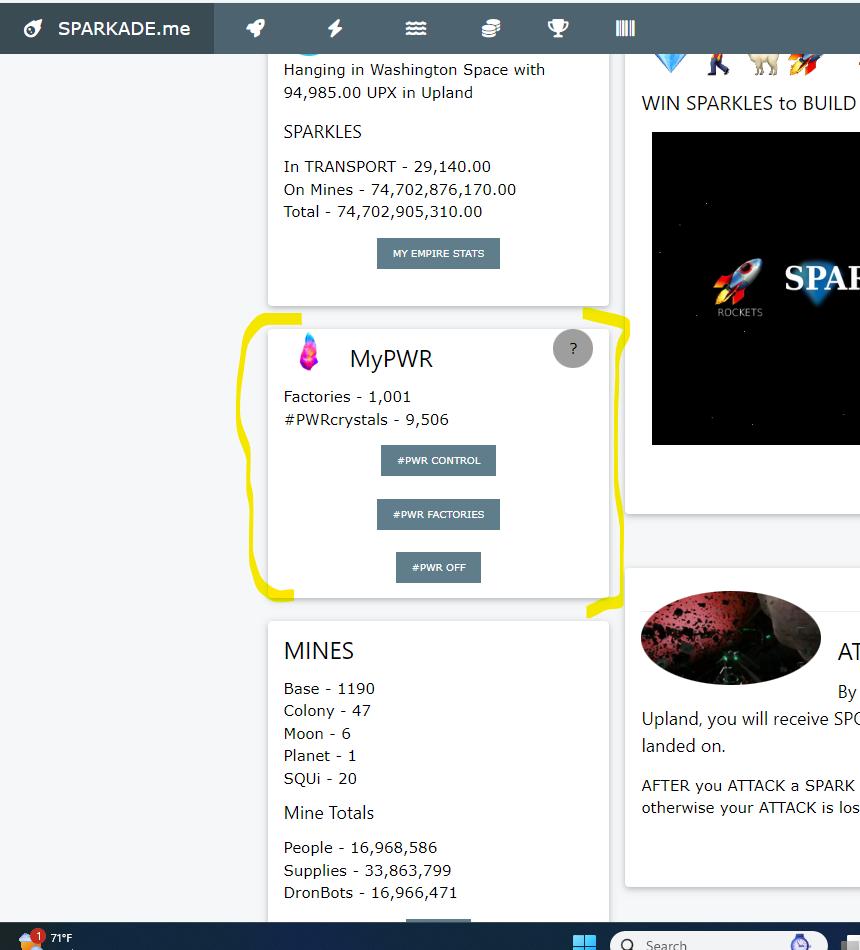Click the MyPWR crystal icon
Screen dimensions: 860x950
[309, 353]
